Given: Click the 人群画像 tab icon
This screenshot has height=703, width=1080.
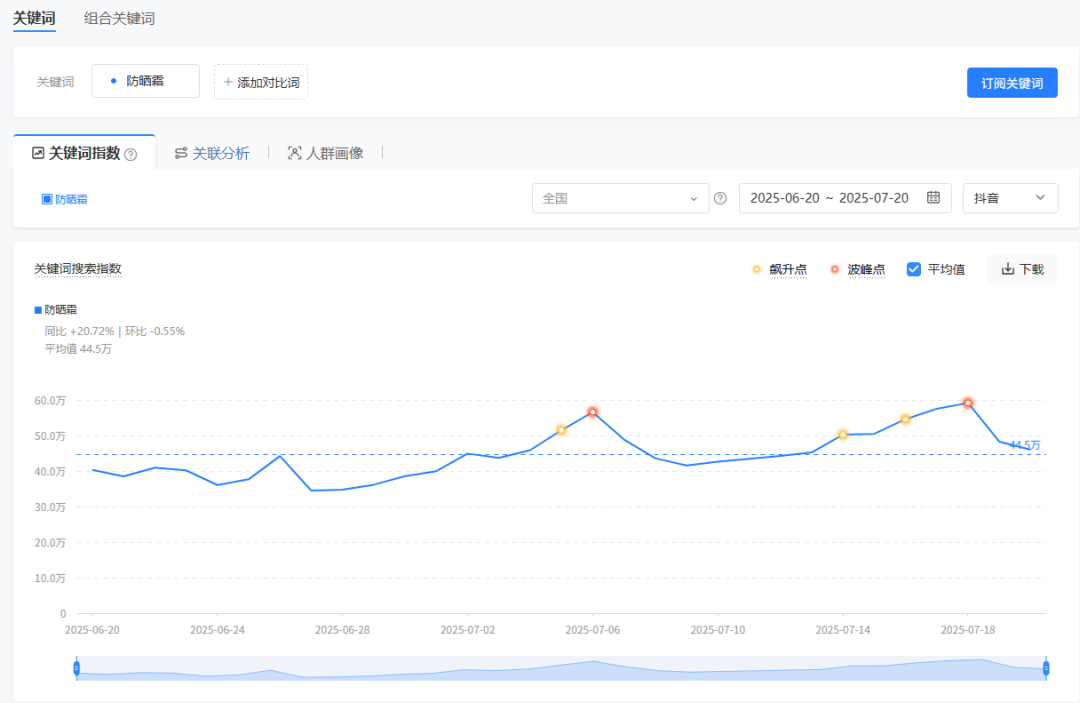Looking at the screenshot, I should [294, 153].
